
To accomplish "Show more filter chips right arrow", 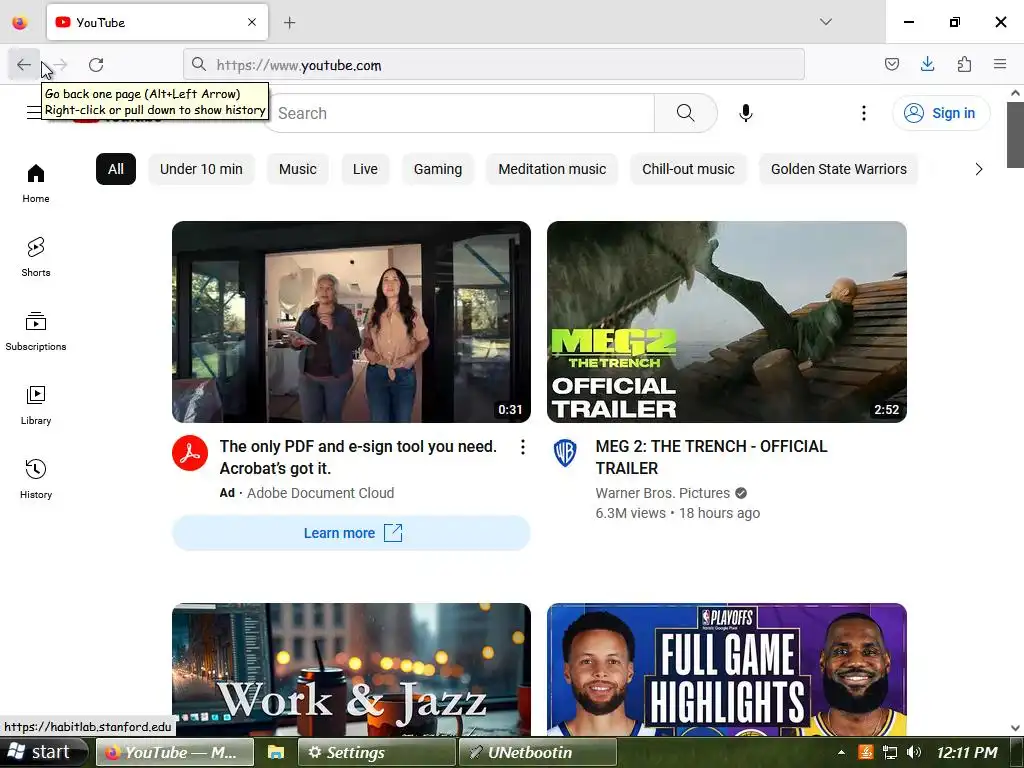I will (x=978, y=169).
